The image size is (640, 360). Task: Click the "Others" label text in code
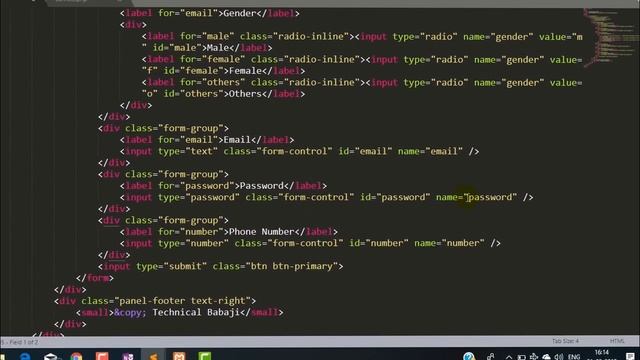click(245, 93)
